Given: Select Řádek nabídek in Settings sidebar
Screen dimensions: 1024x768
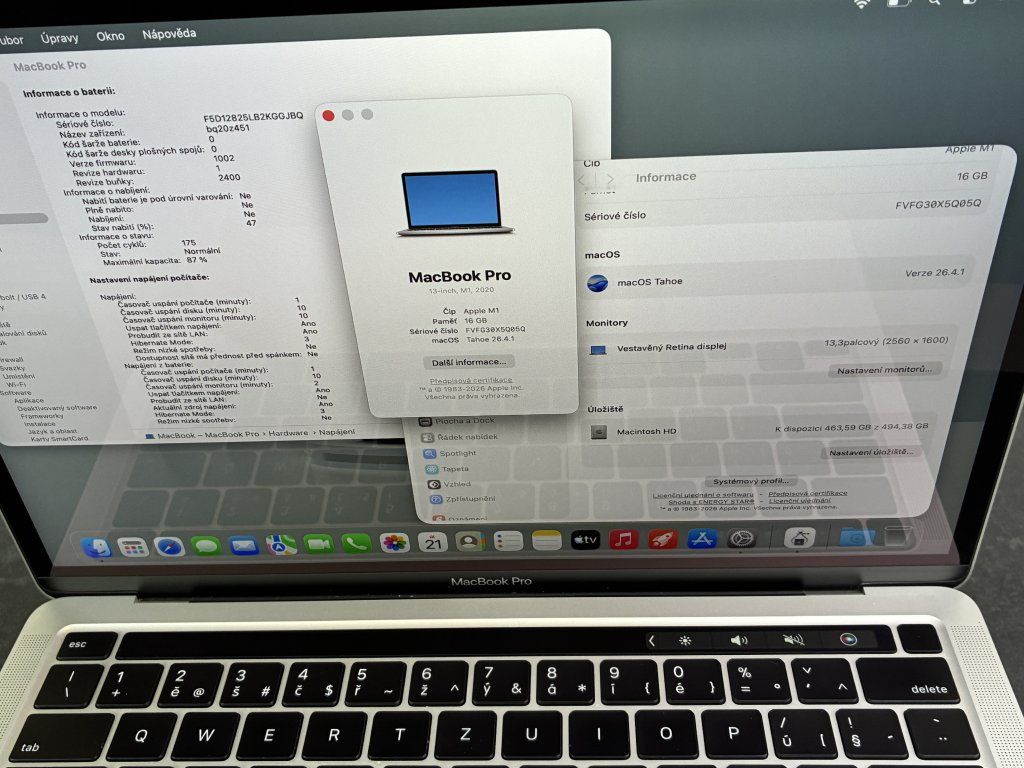Looking at the screenshot, I should (460, 437).
